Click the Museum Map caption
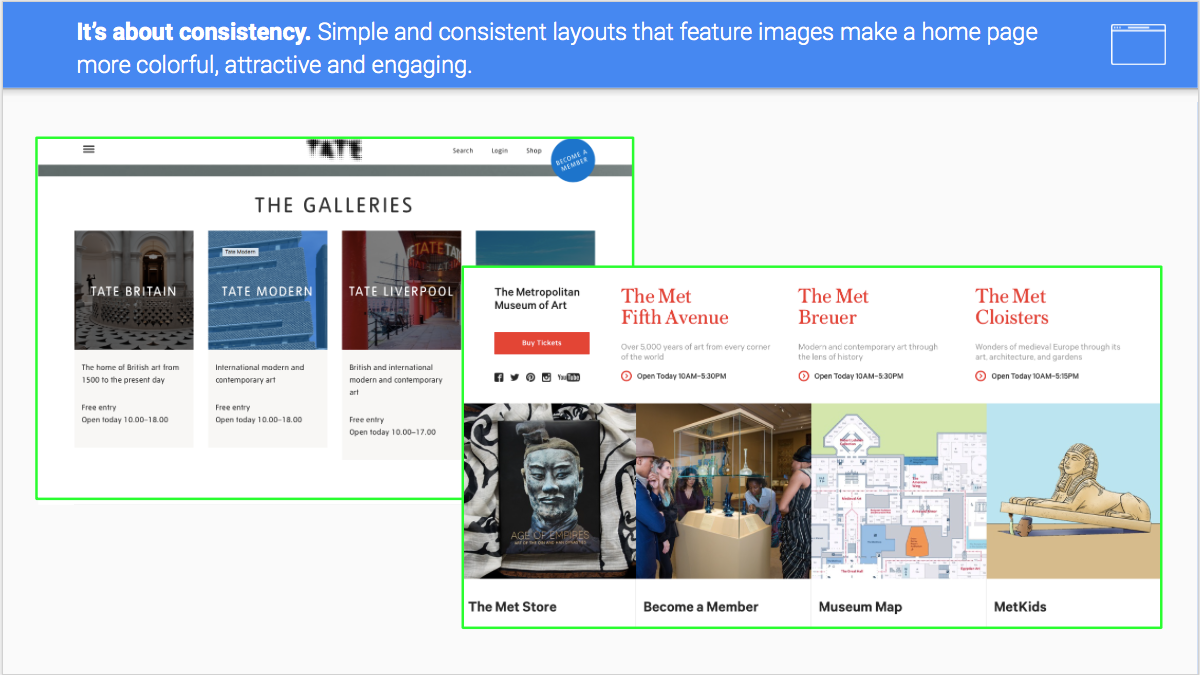 (860, 607)
